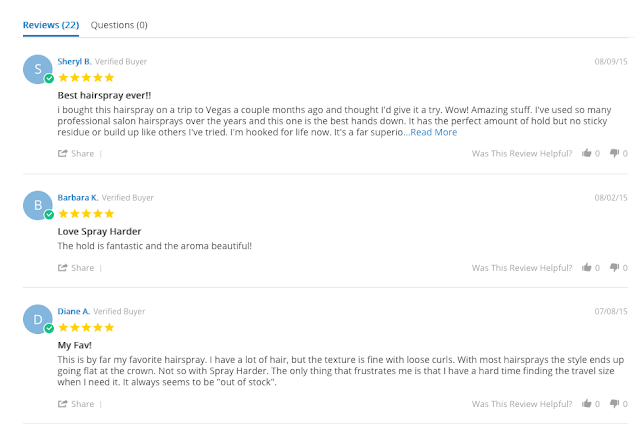Screen dimensions: 640x432
Task: Click the "Best hairspray ever!!" review title
Action: click(x=99, y=95)
